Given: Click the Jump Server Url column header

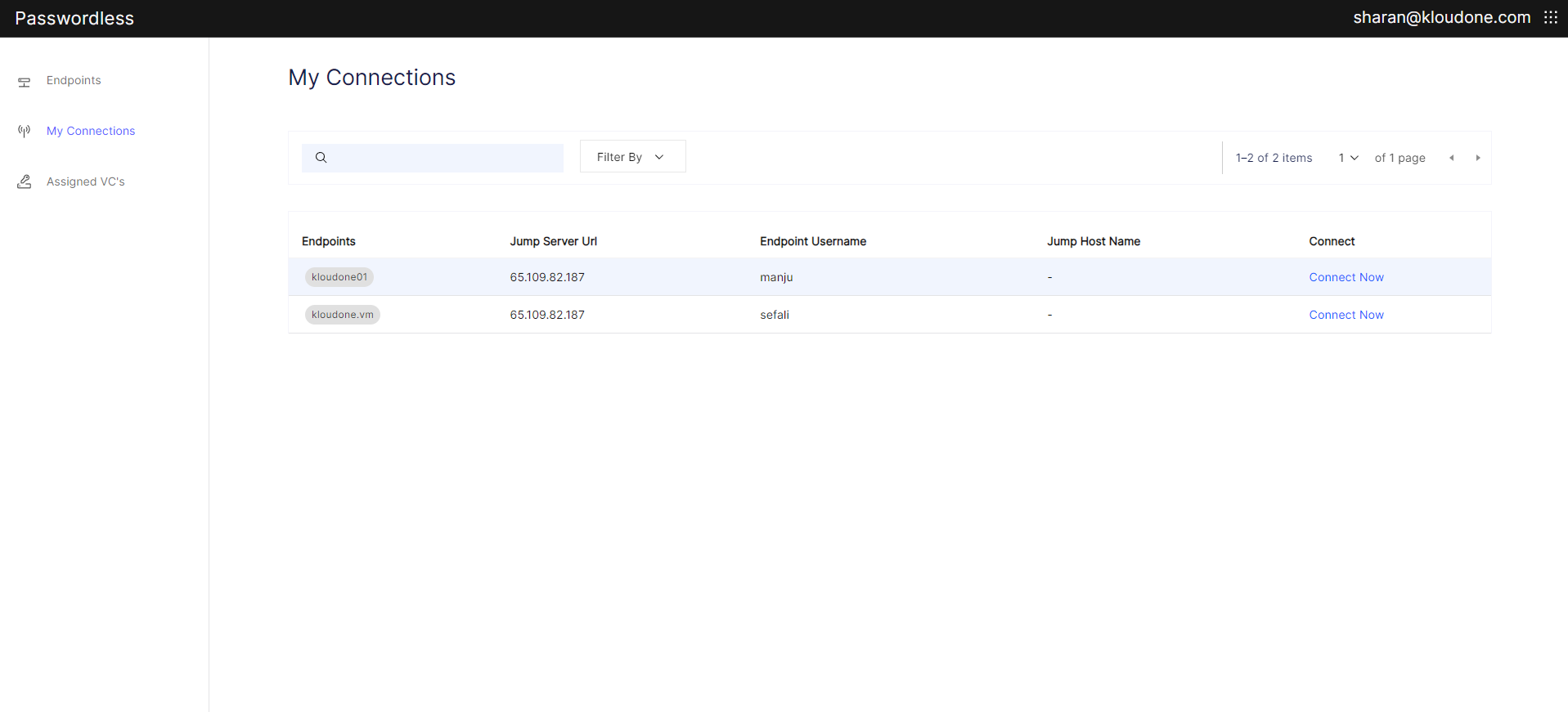Looking at the screenshot, I should coord(554,241).
